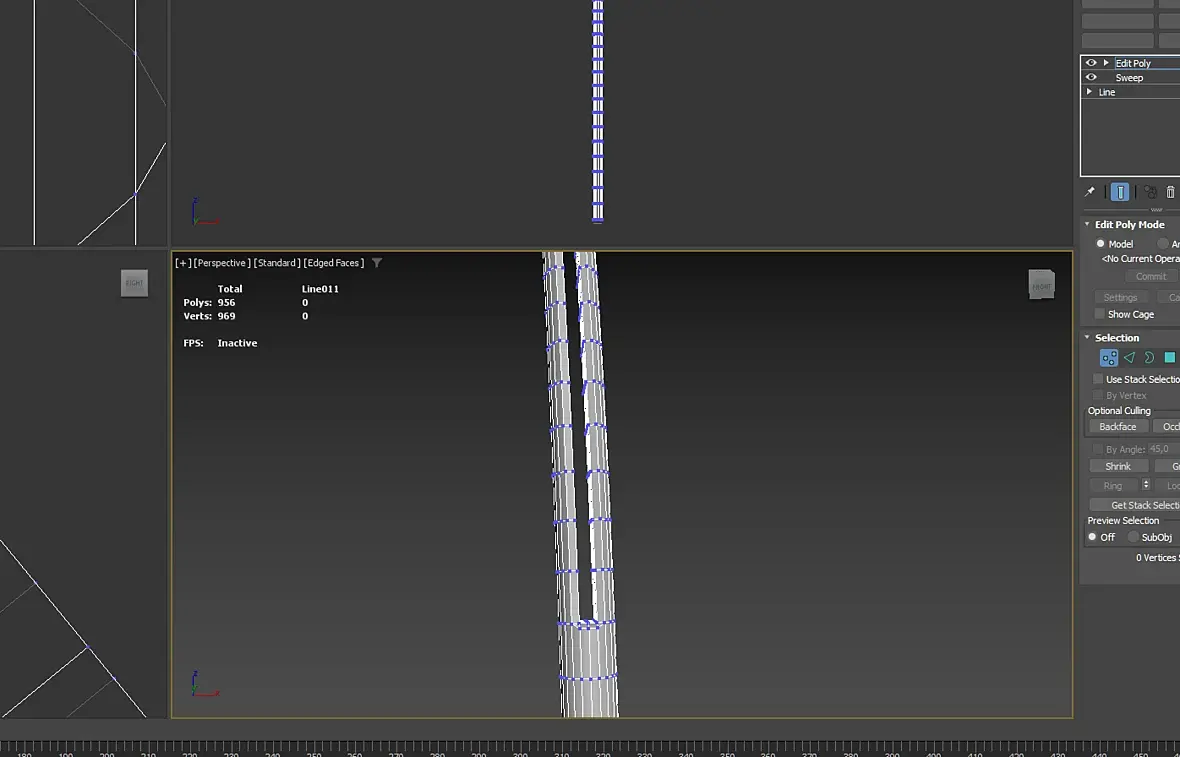This screenshot has width=1180, height=757.
Task: Click the Settings button
Action: 1120,297
